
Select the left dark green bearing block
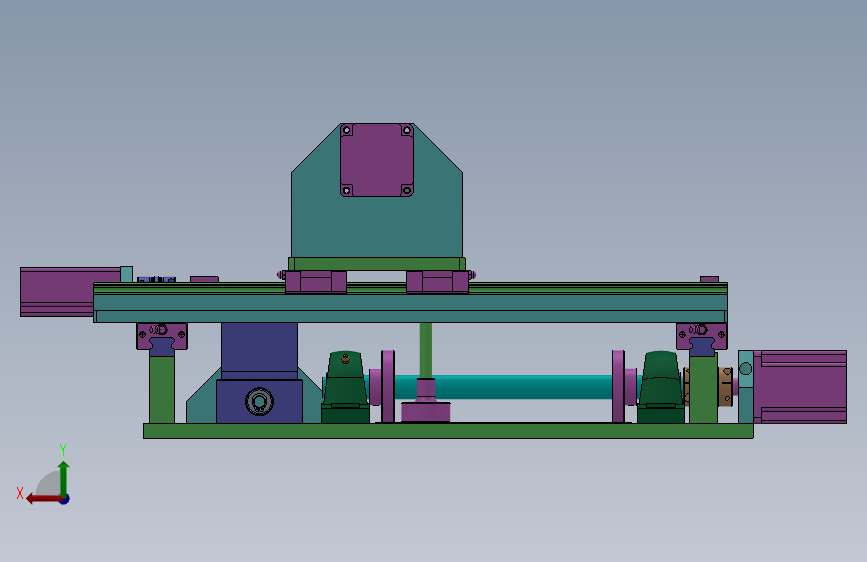345,387
